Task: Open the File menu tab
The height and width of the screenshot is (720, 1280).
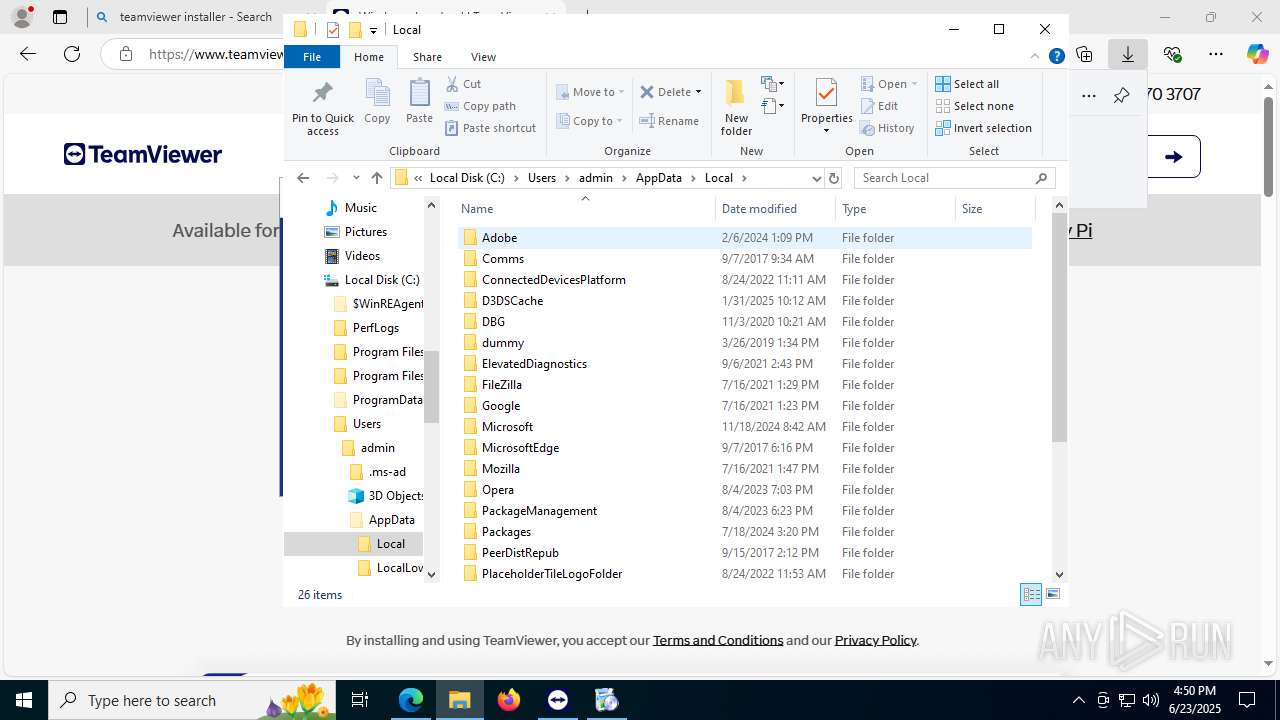Action: 312,57
